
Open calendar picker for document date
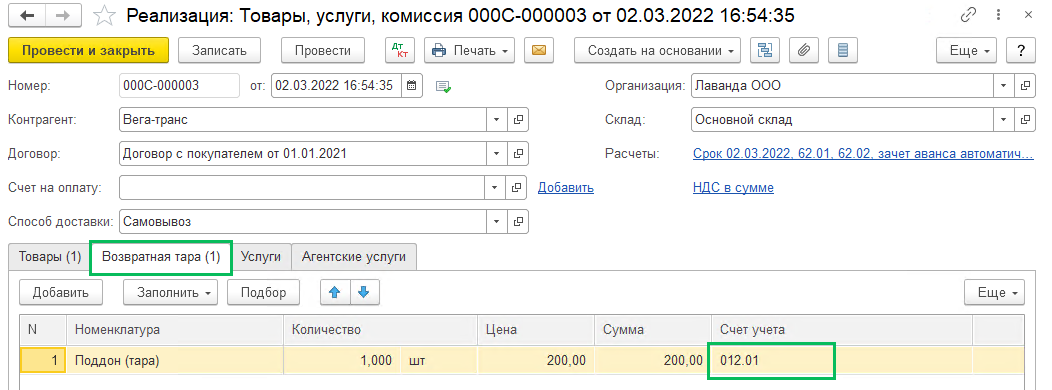(x=412, y=86)
